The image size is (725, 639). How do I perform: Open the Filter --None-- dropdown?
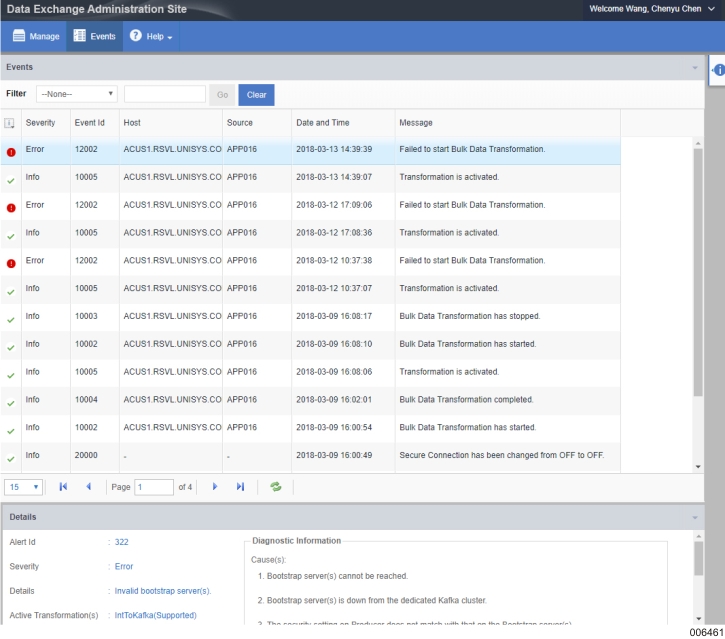(x=76, y=94)
